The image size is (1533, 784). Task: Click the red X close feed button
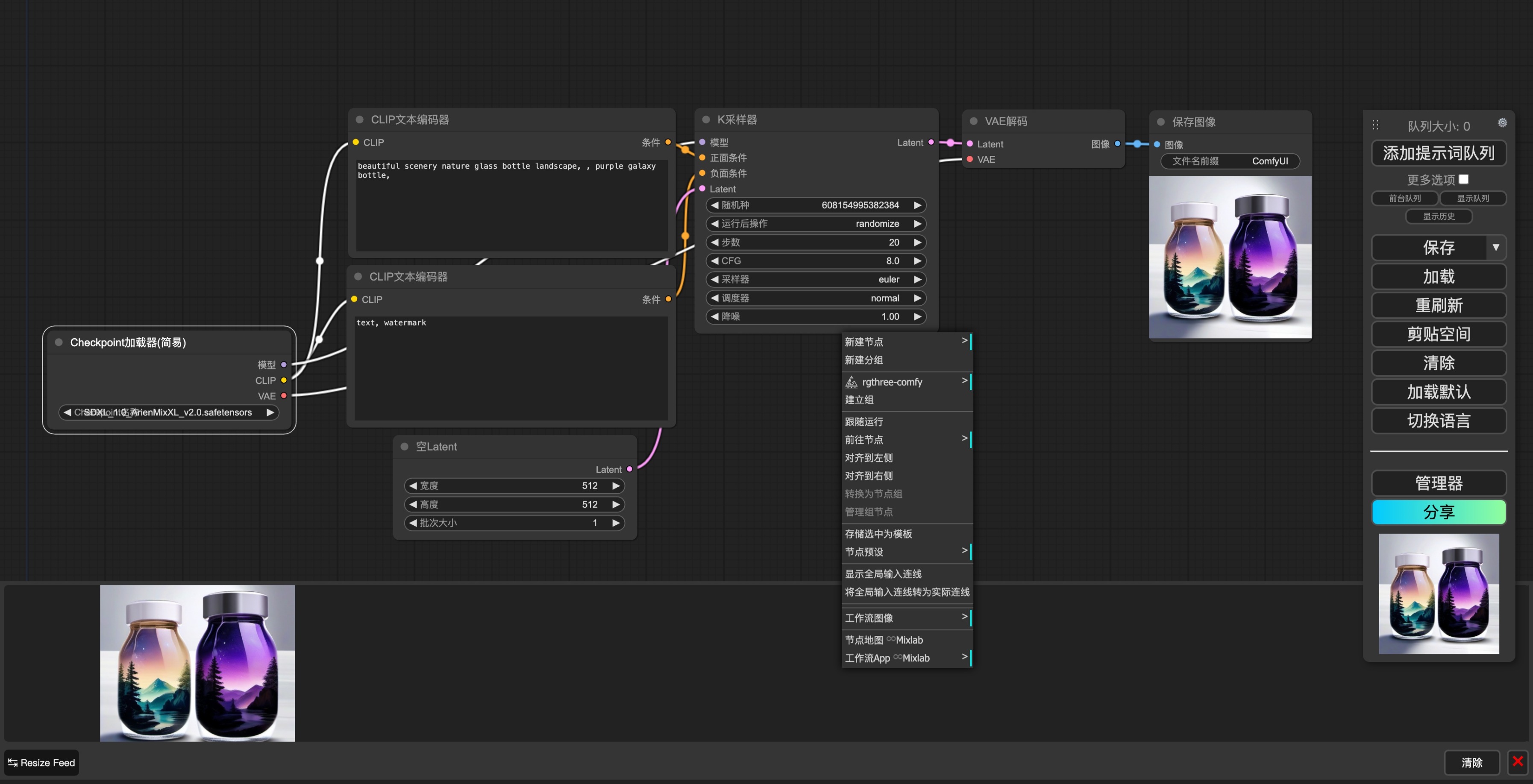pos(1518,761)
